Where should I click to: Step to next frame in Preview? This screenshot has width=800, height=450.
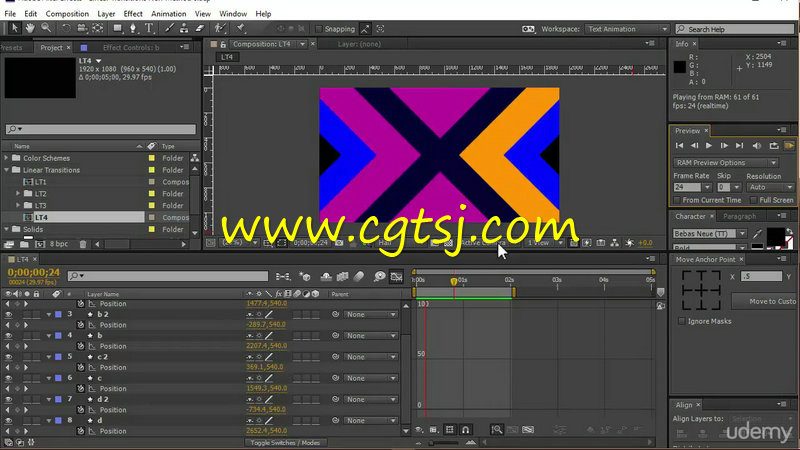pos(724,146)
